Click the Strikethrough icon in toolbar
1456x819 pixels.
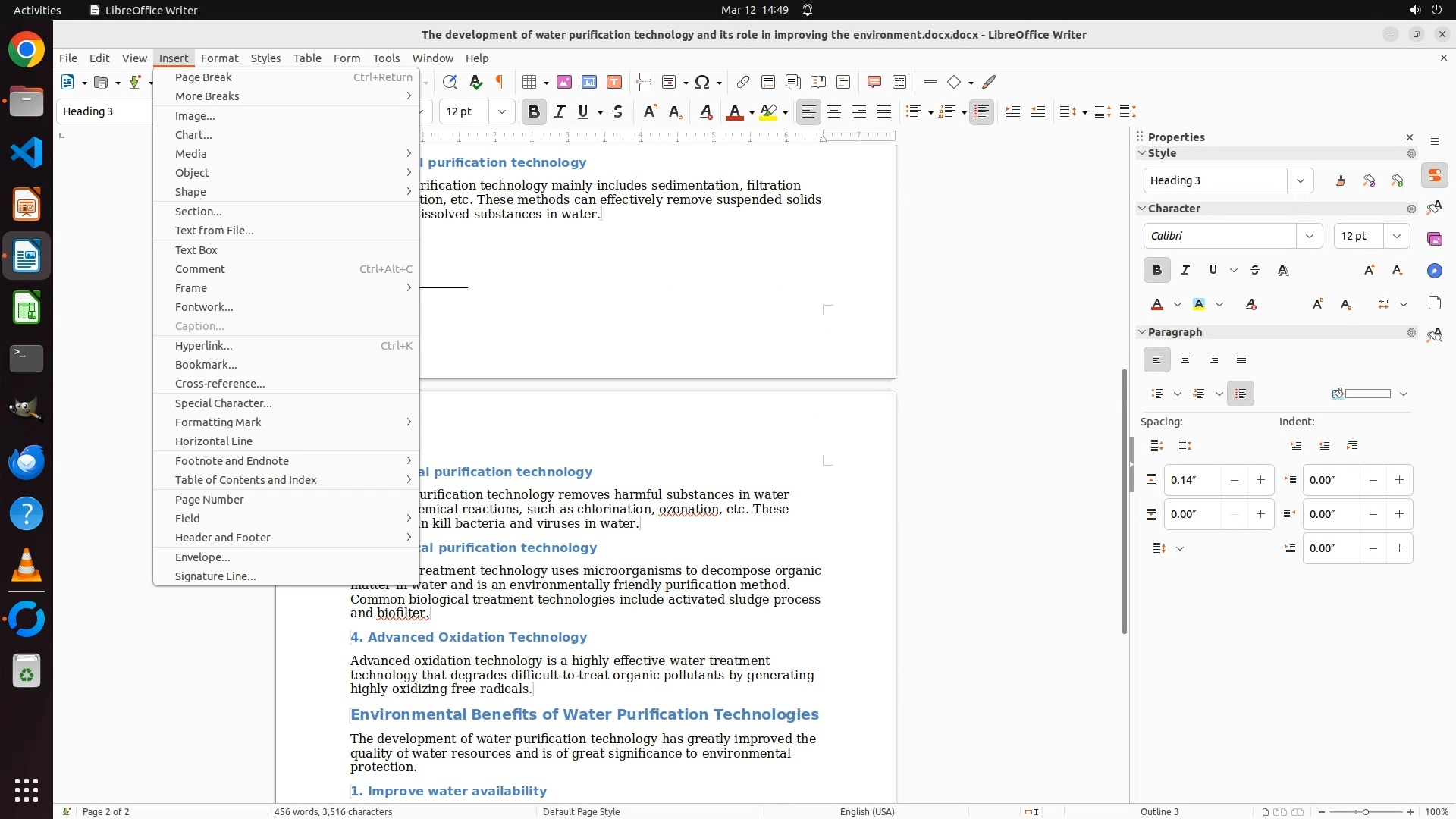coord(618,112)
